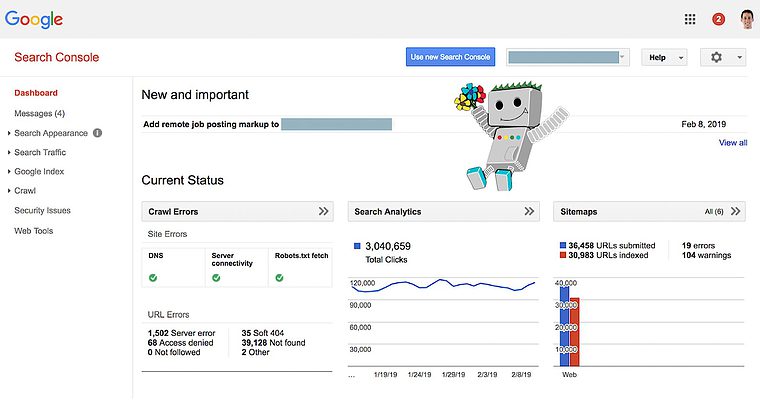Open the red notifications badge showing 2

718,19
